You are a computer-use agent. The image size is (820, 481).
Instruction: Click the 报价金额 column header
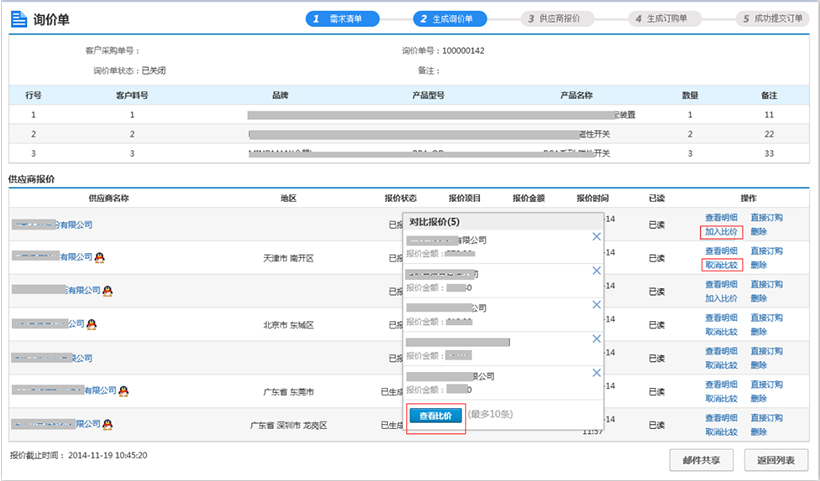(529, 198)
